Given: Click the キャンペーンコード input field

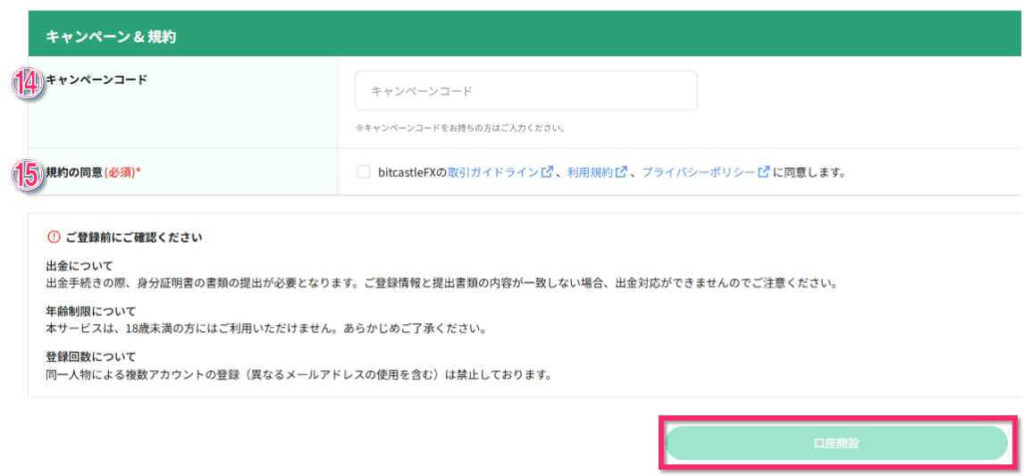Looking at the screenshot, I should (x=526, y=91).
